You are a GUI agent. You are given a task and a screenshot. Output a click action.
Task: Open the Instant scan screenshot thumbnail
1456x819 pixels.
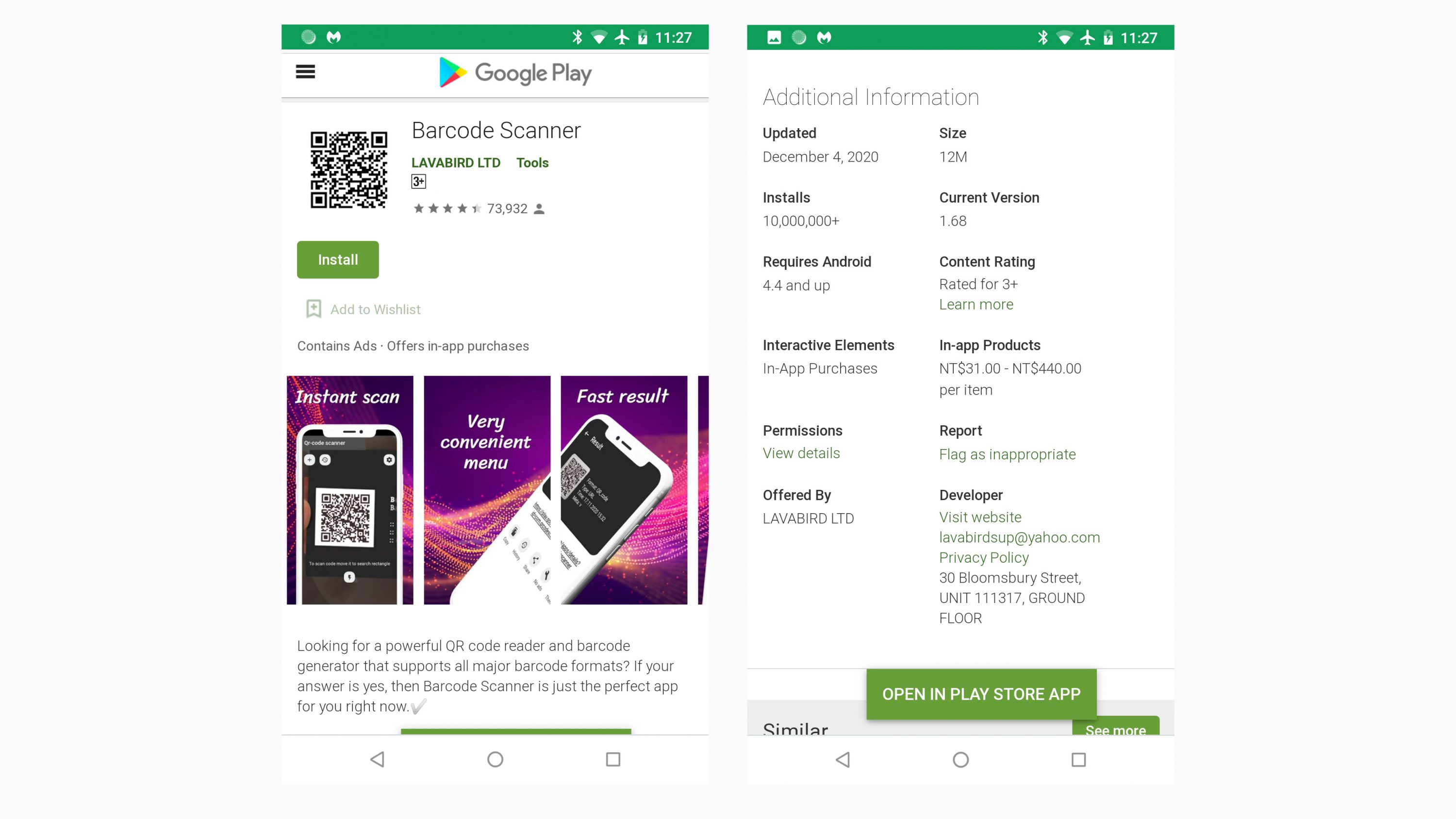click(350, 490)
